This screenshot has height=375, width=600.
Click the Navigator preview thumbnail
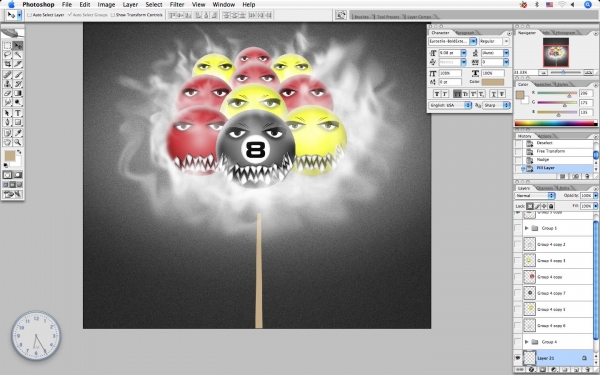[x=556, y=52]
